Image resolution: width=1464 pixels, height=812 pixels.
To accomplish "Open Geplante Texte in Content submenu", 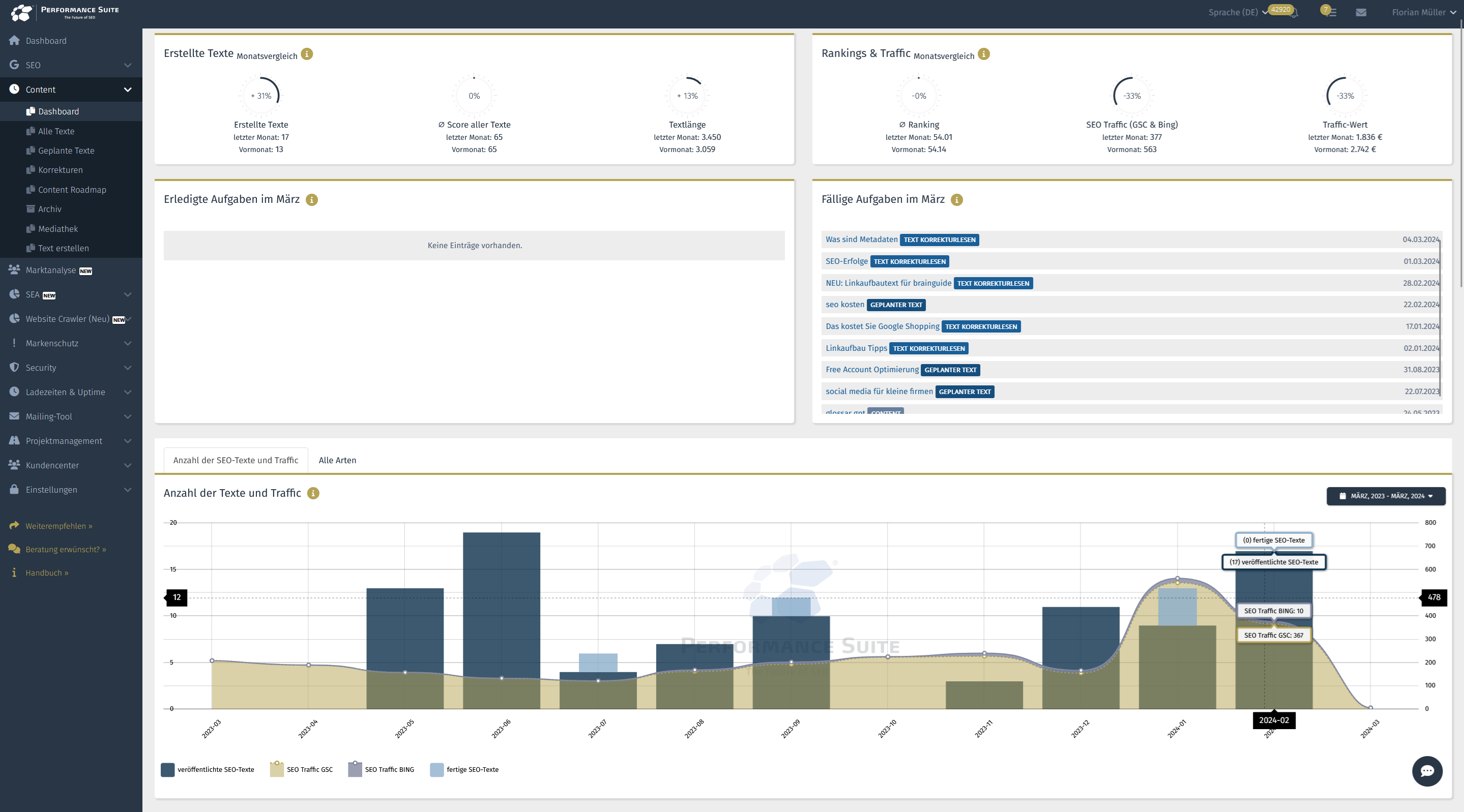I will coord(66,151).
